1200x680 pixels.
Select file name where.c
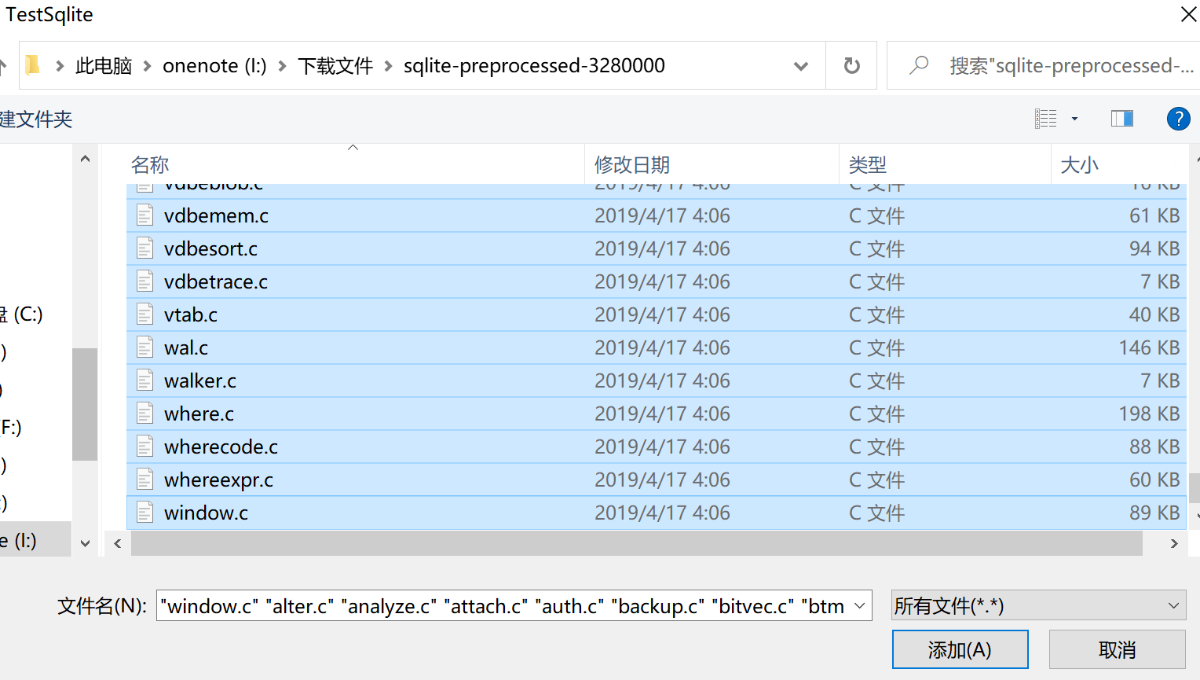(x=199, y=413)
